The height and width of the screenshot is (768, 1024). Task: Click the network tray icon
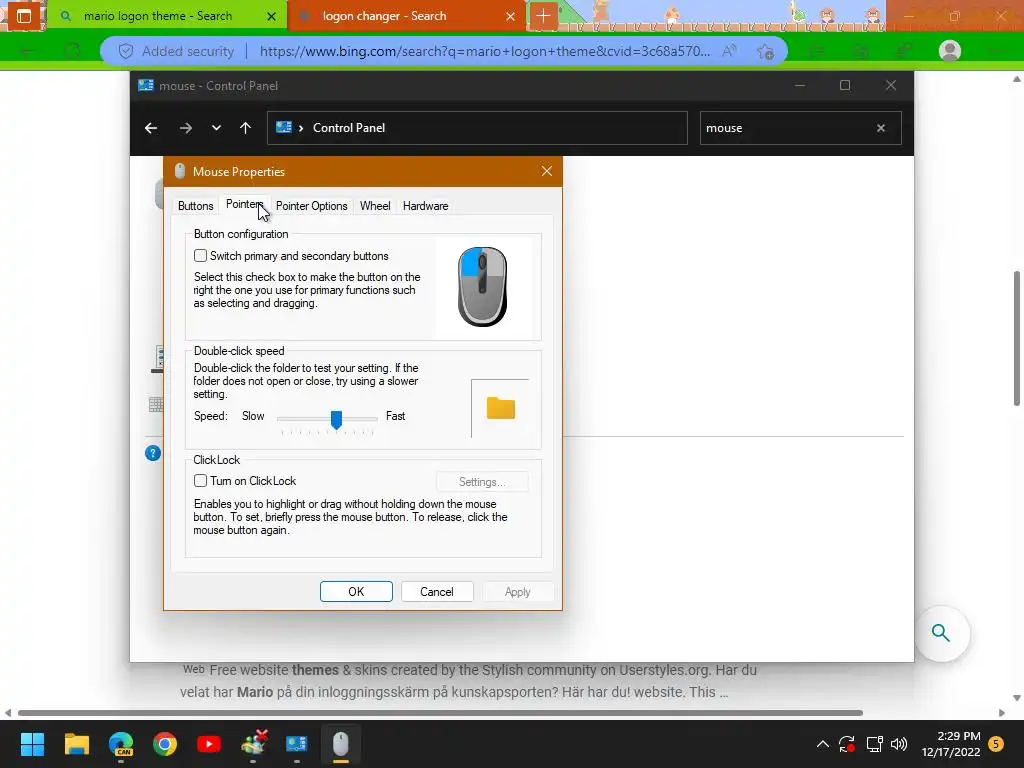pos(874,744)
